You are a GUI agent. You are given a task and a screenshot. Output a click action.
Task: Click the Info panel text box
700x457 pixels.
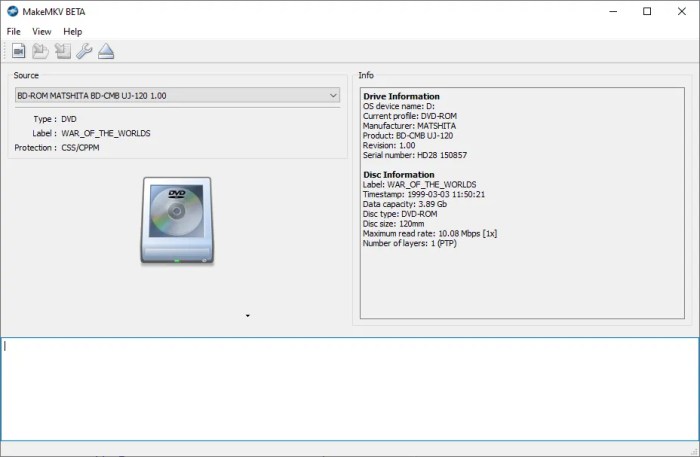click(522, 203)
